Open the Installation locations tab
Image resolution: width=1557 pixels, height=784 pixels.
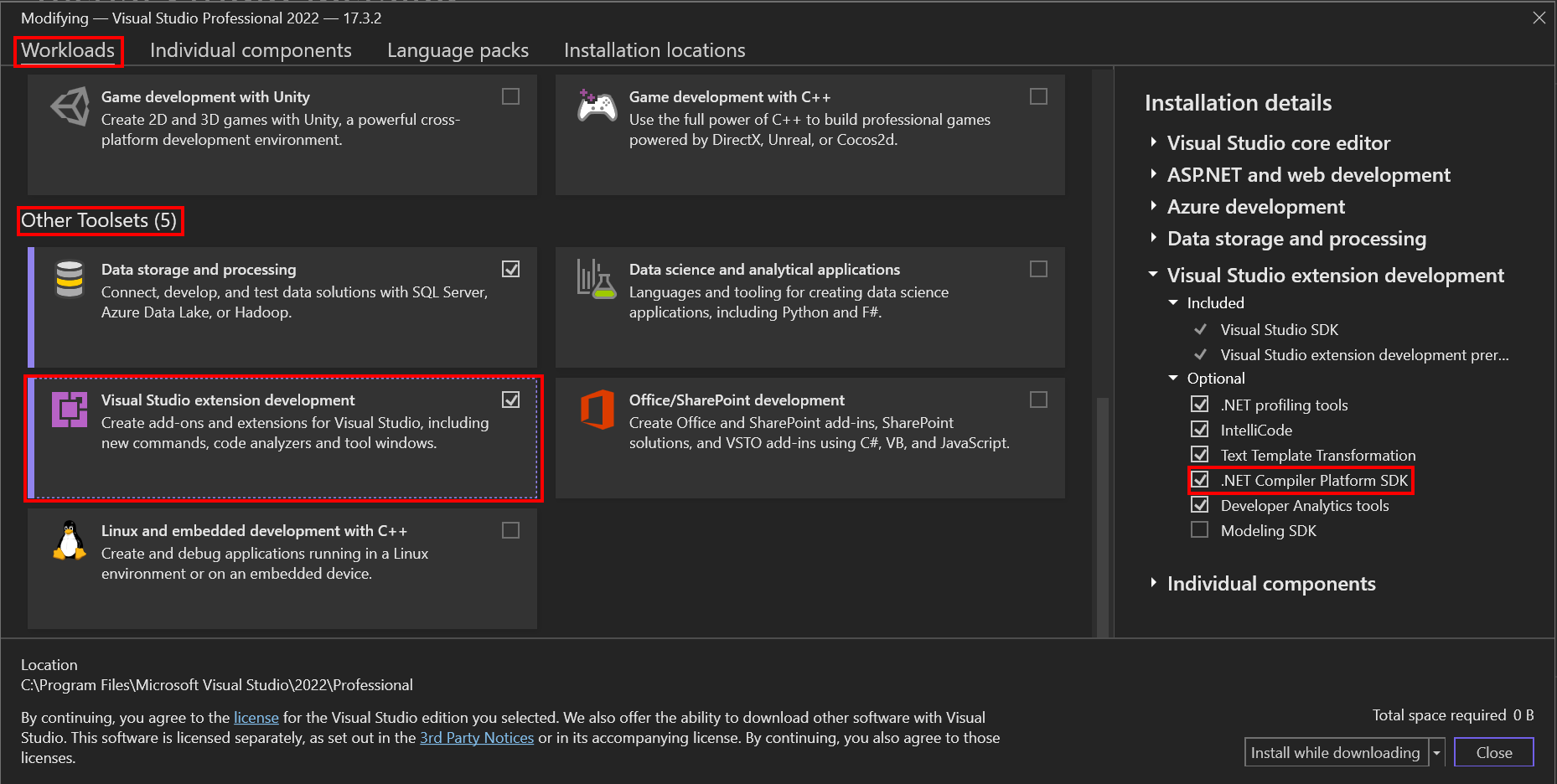(654, 50)
